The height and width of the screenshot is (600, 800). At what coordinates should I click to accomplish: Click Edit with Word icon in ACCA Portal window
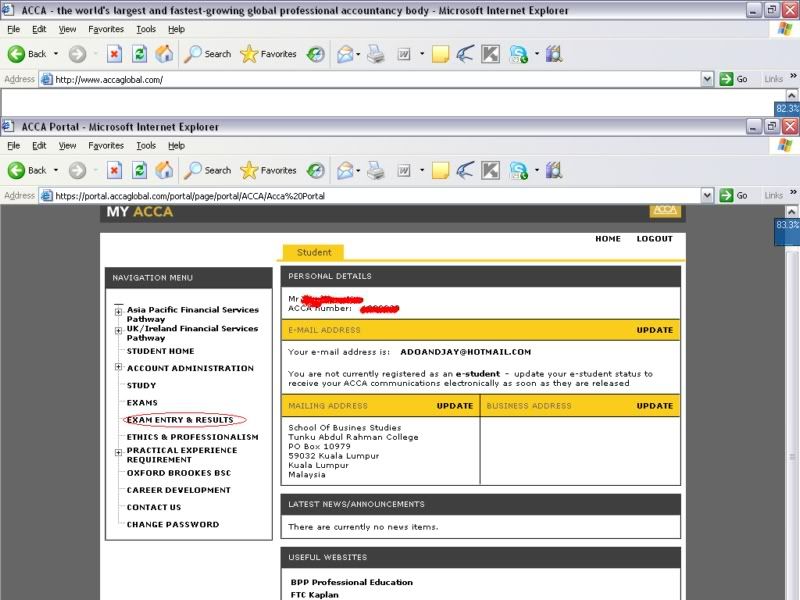pyautogui.click(x=404, y=170)
